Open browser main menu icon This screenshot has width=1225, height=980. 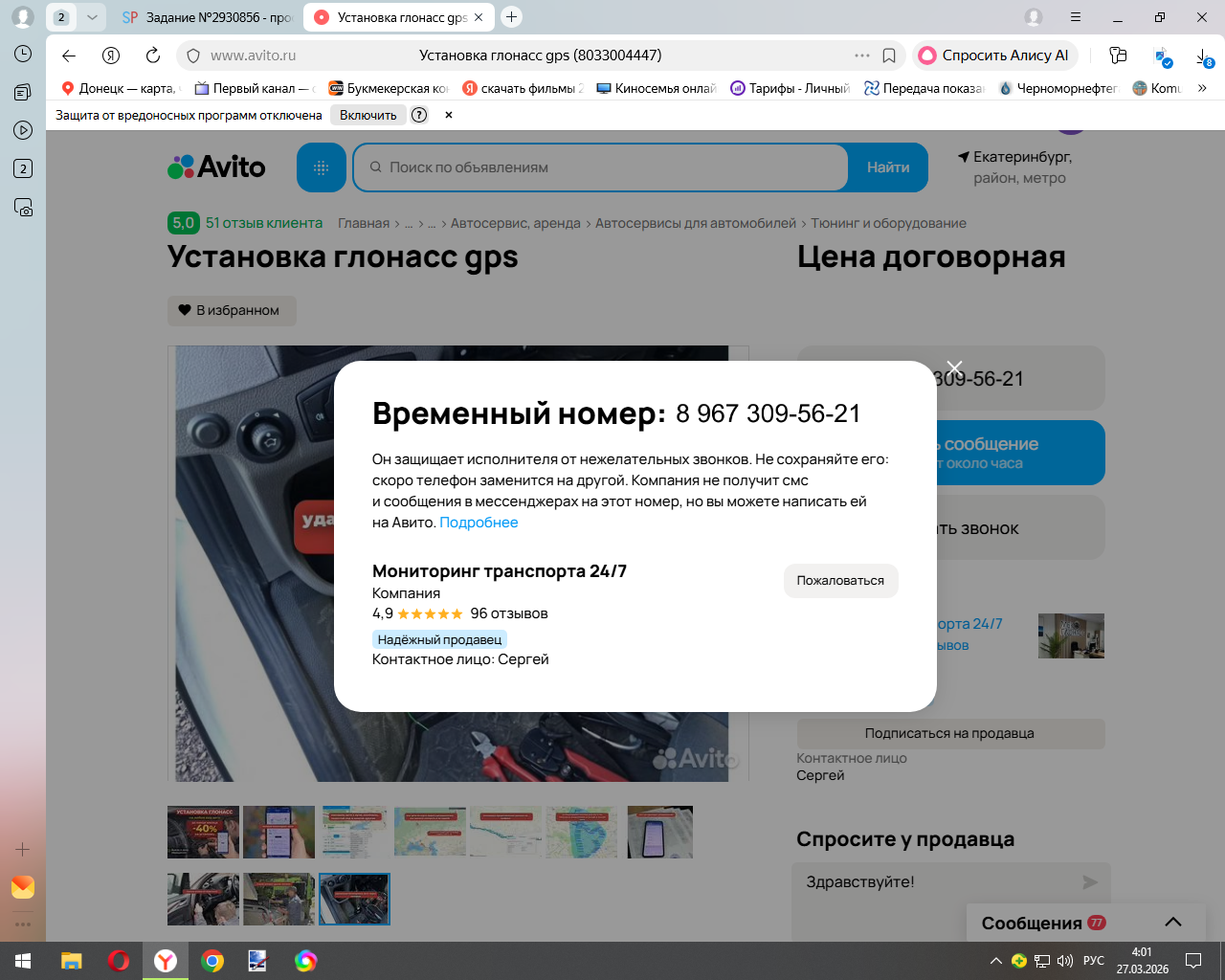point(1076,17)
